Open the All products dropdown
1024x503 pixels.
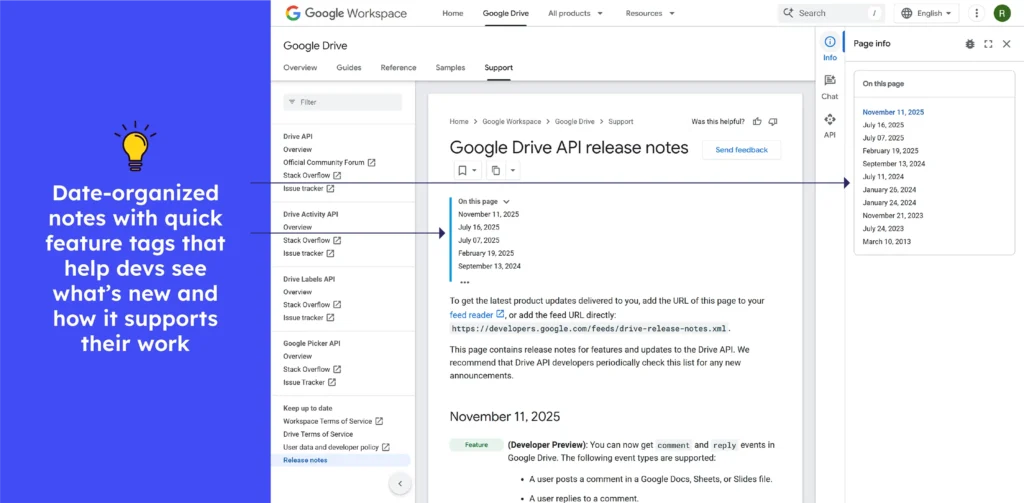click(x=575, y=13)
